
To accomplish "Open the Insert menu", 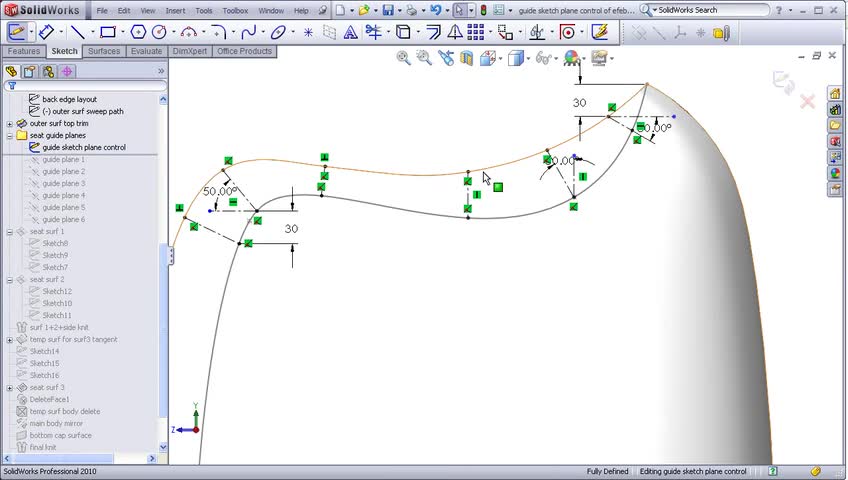I will [175, 10].
